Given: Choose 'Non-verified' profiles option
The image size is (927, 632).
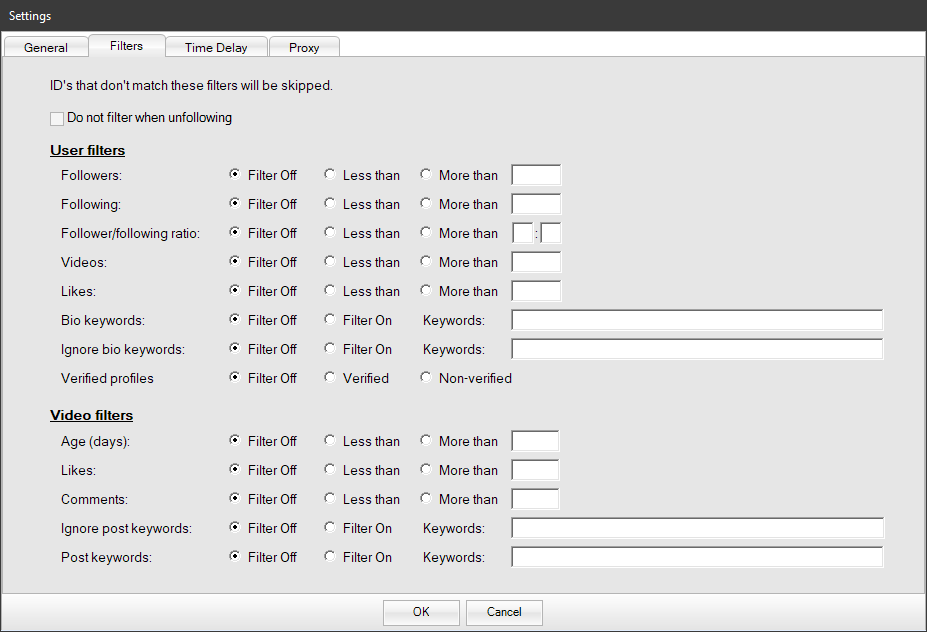Looking at the screenshot, I should [426, 378].
